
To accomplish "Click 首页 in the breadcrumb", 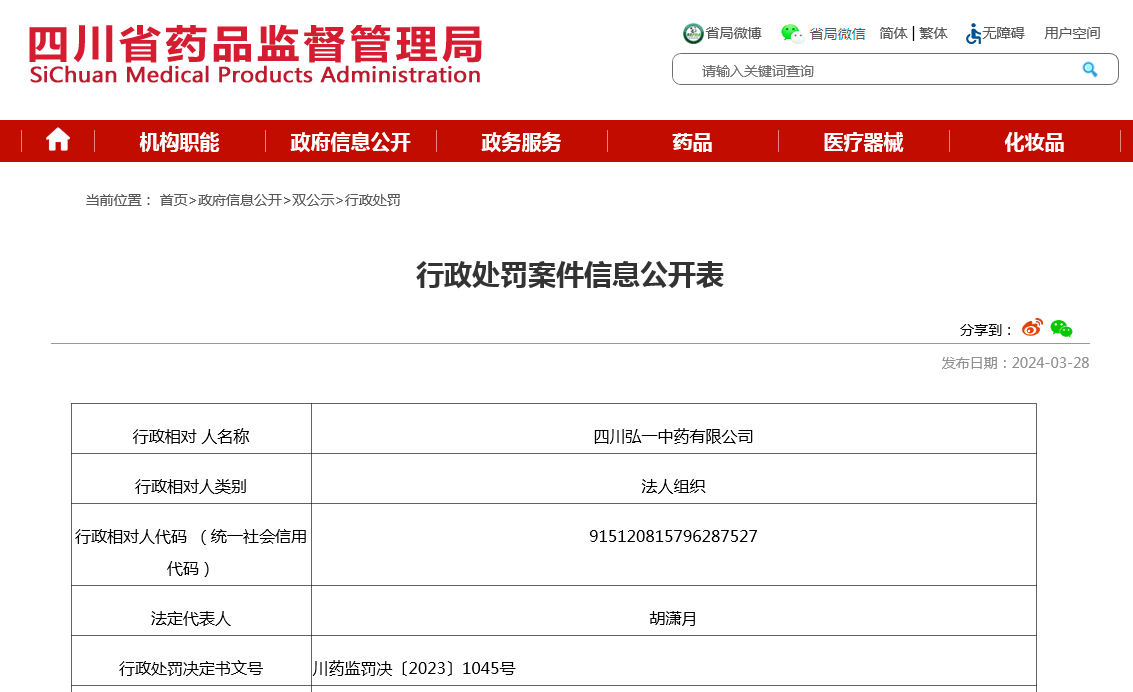I will pos(173,200).
